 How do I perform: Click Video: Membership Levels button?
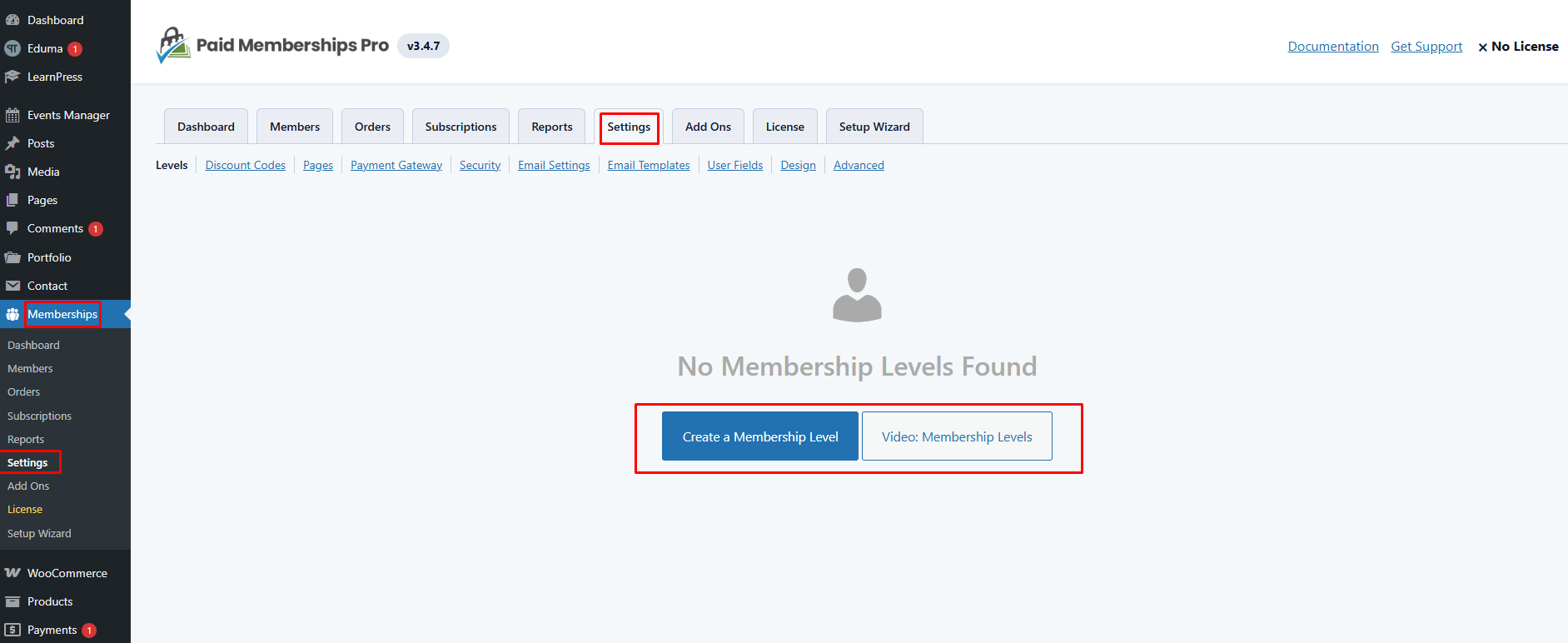coord(957,436)
